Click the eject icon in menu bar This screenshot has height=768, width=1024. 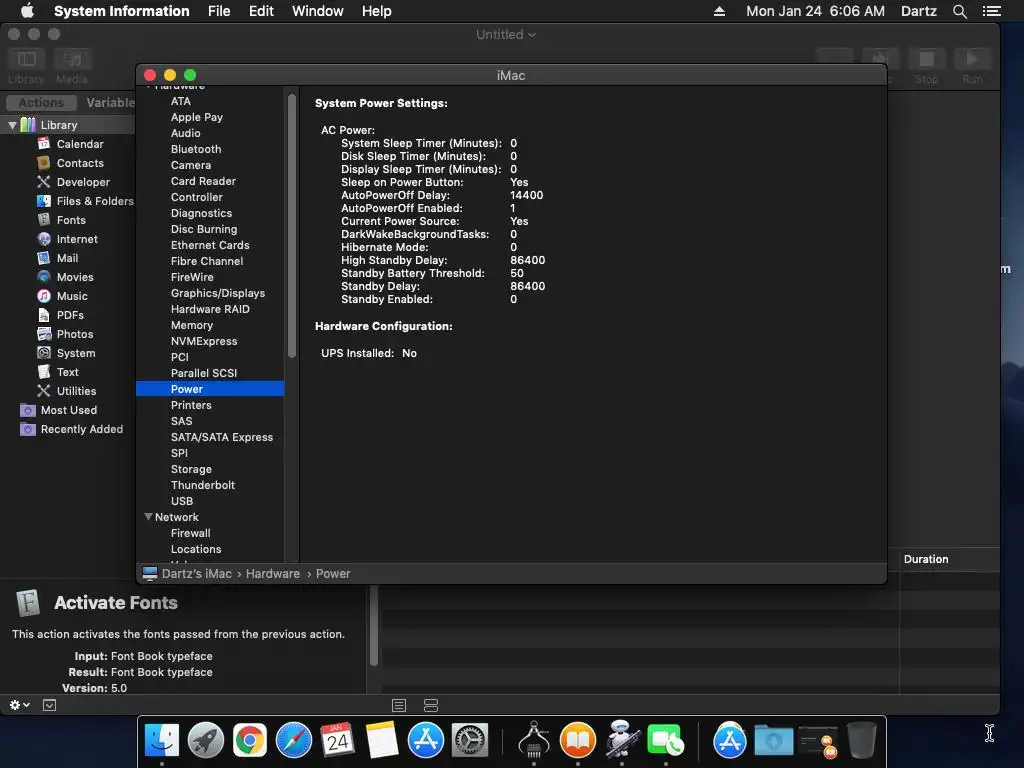(x=719, y=11)
